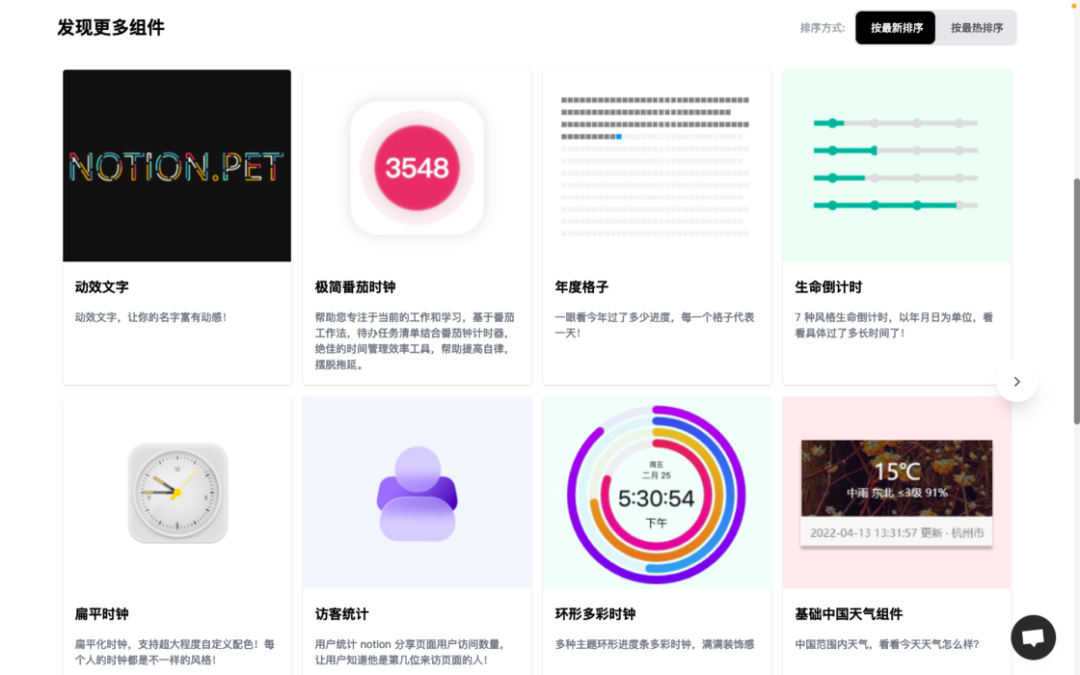Click the red 3548 pomodoro timer icon
The width and height of the screenshot is (1080, 675).
(x=417, y=168)
